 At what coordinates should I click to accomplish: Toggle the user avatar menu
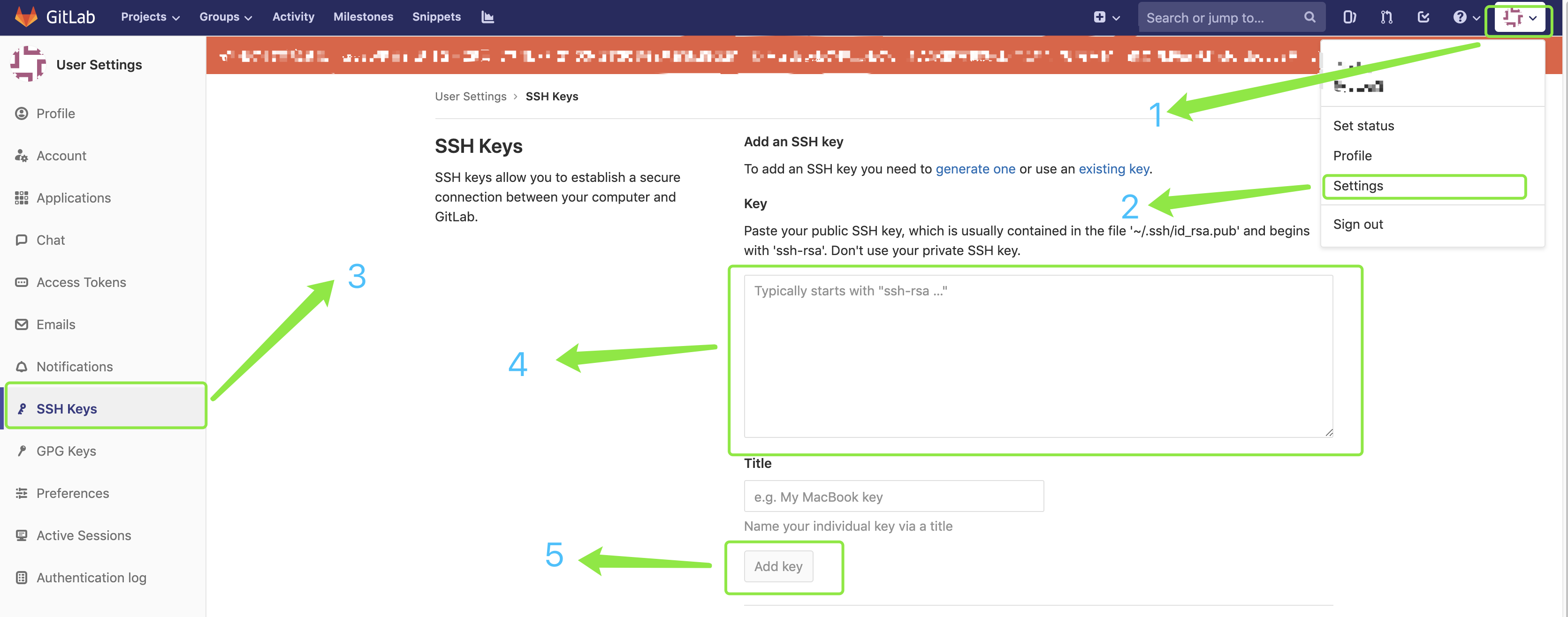point(1519,18)
